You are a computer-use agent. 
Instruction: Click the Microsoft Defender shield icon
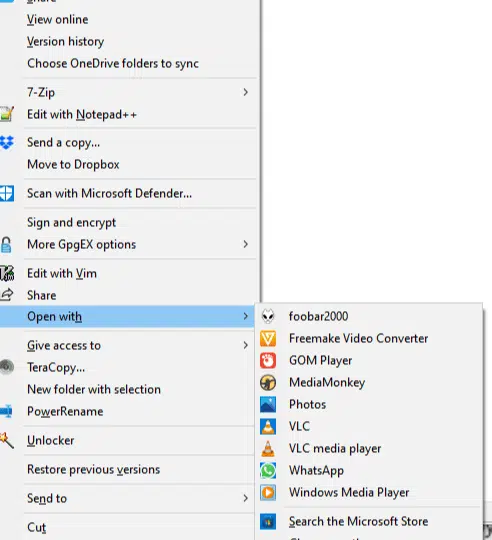(x=7, y=193)
